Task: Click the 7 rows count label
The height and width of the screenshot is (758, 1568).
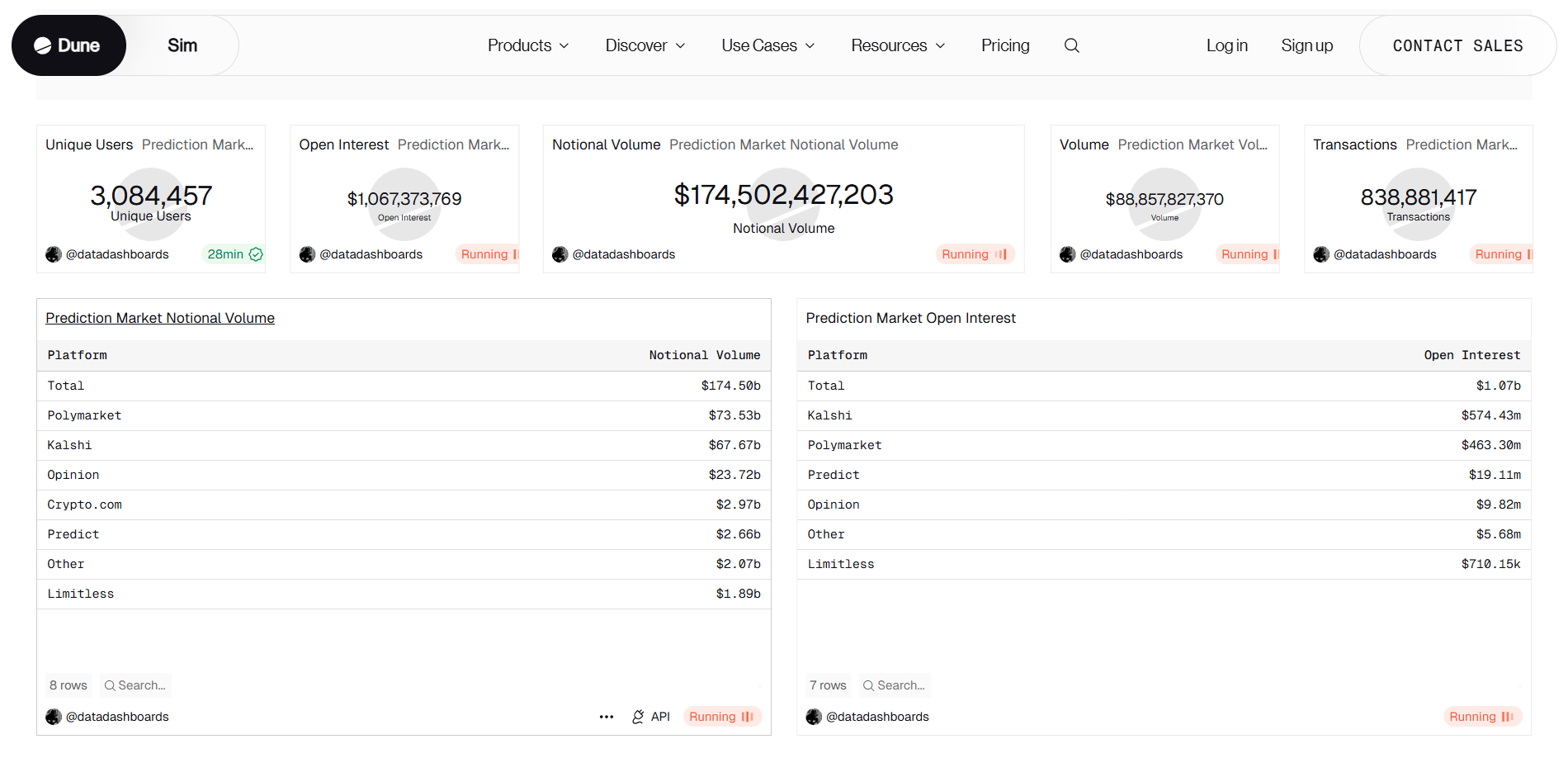Action: (x=828, y=685)
